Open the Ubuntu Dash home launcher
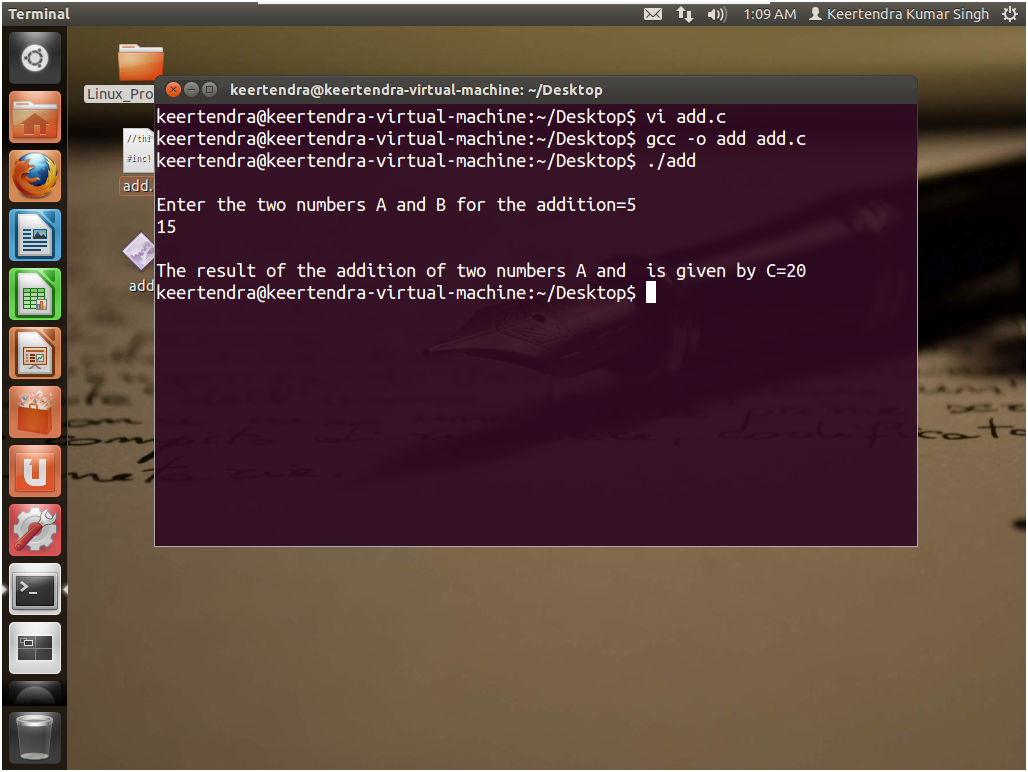 35,58
